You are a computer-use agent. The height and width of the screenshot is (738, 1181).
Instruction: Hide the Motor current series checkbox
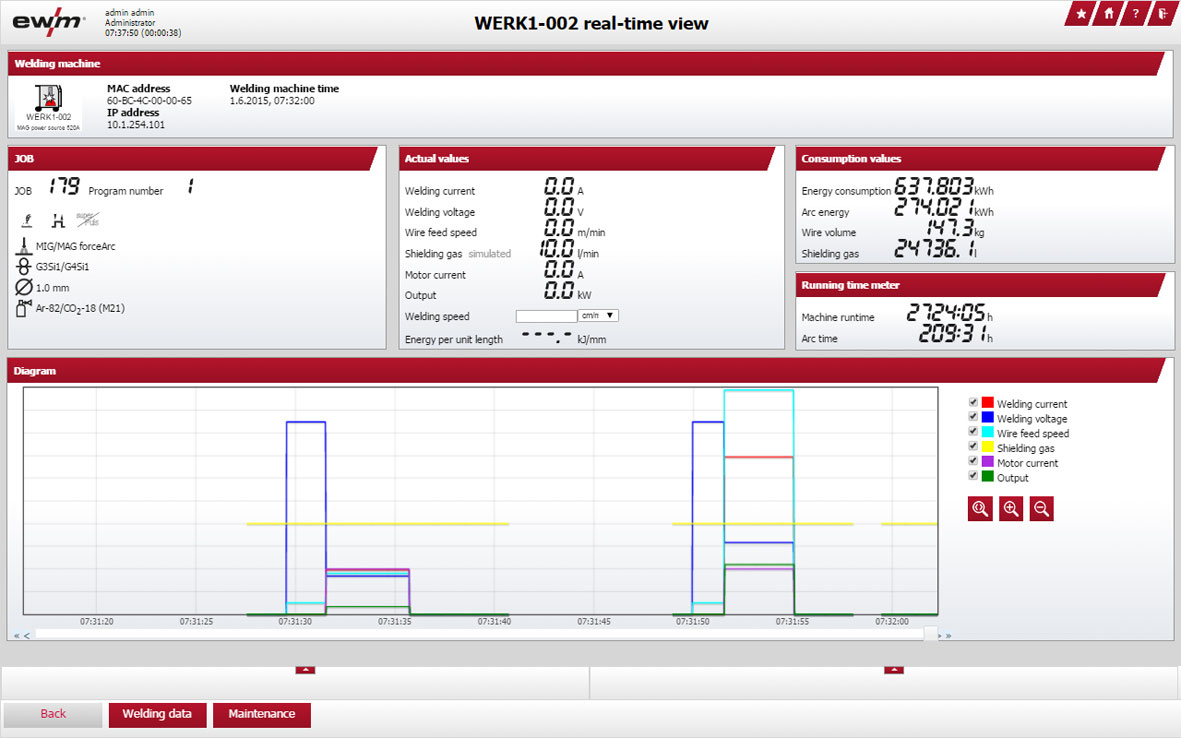973,462
